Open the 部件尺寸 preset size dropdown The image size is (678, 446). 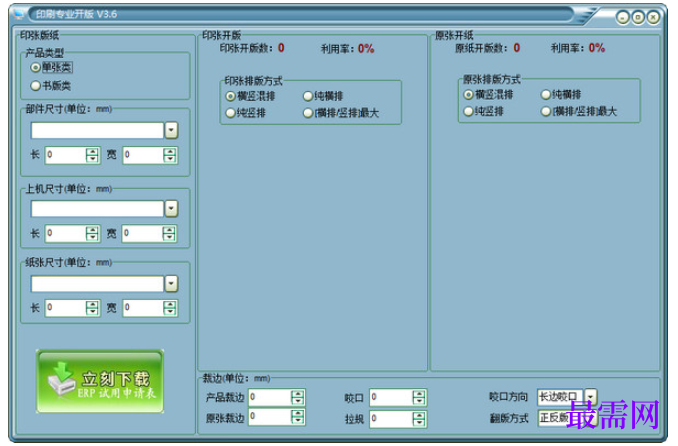pos(171,130)
